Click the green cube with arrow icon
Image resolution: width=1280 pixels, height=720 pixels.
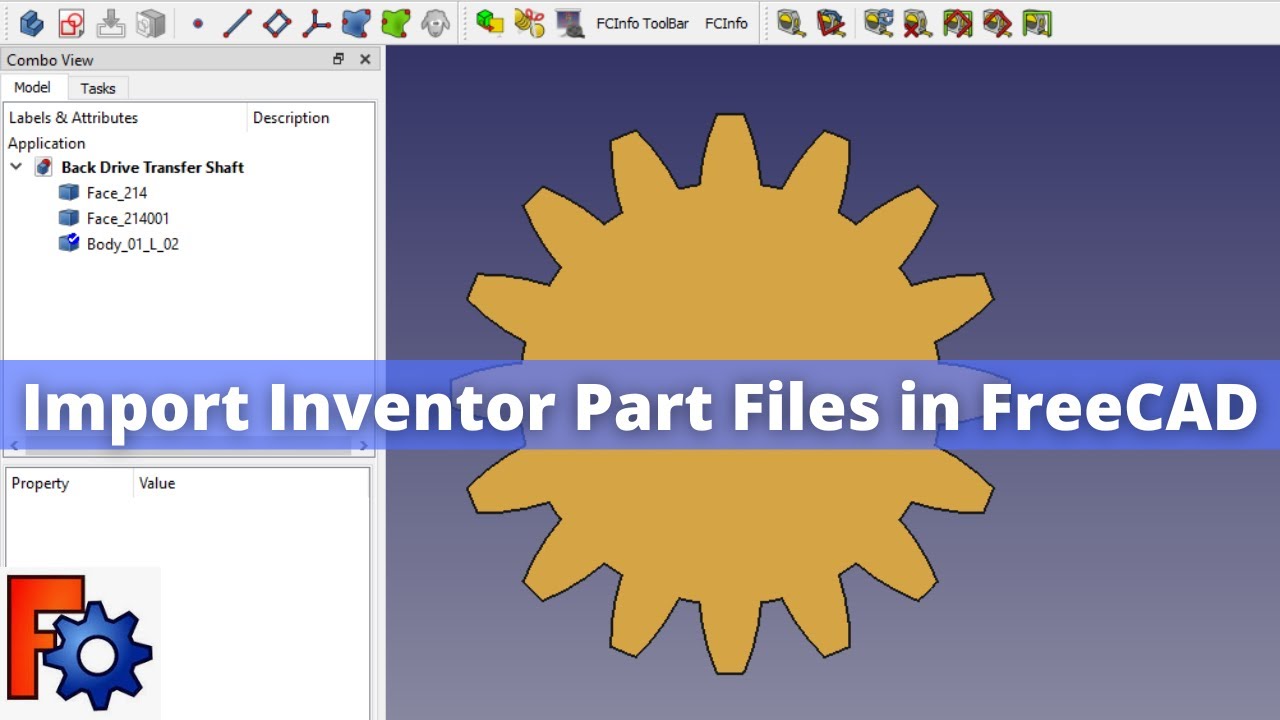pyautogui.click(x=490, y=22)
